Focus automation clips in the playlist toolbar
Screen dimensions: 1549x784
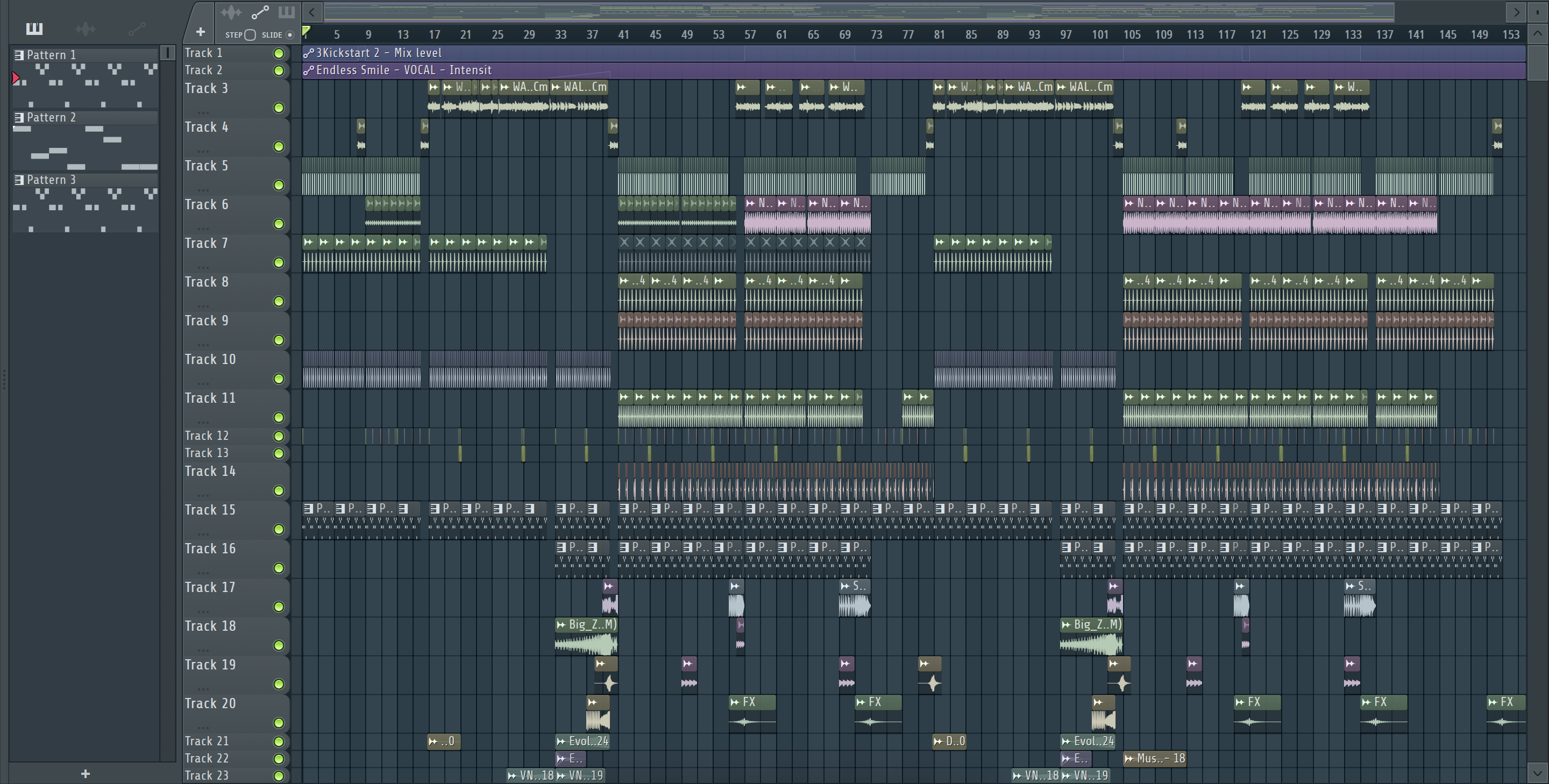260,12
